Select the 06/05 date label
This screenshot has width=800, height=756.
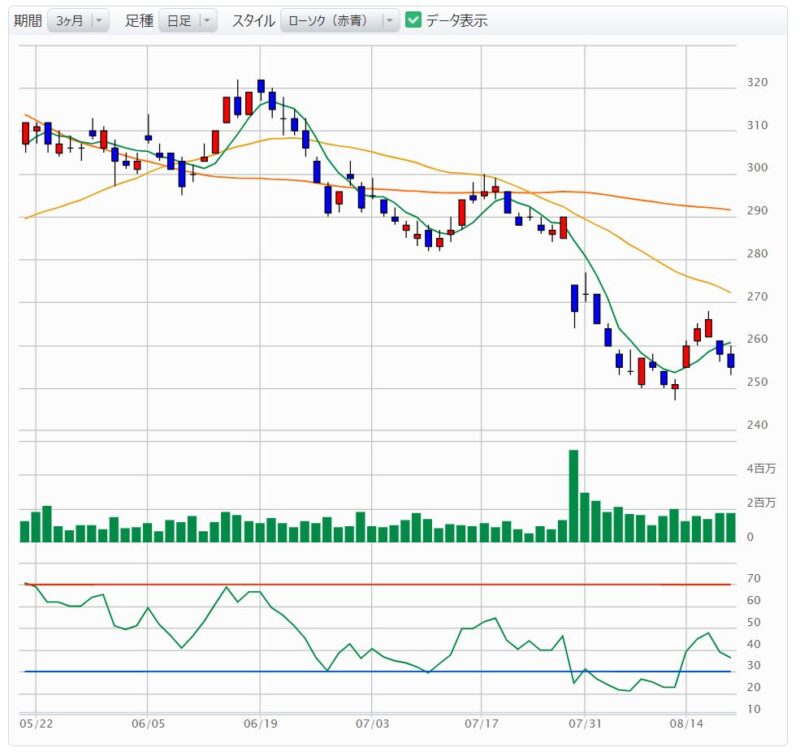point(148,724)
